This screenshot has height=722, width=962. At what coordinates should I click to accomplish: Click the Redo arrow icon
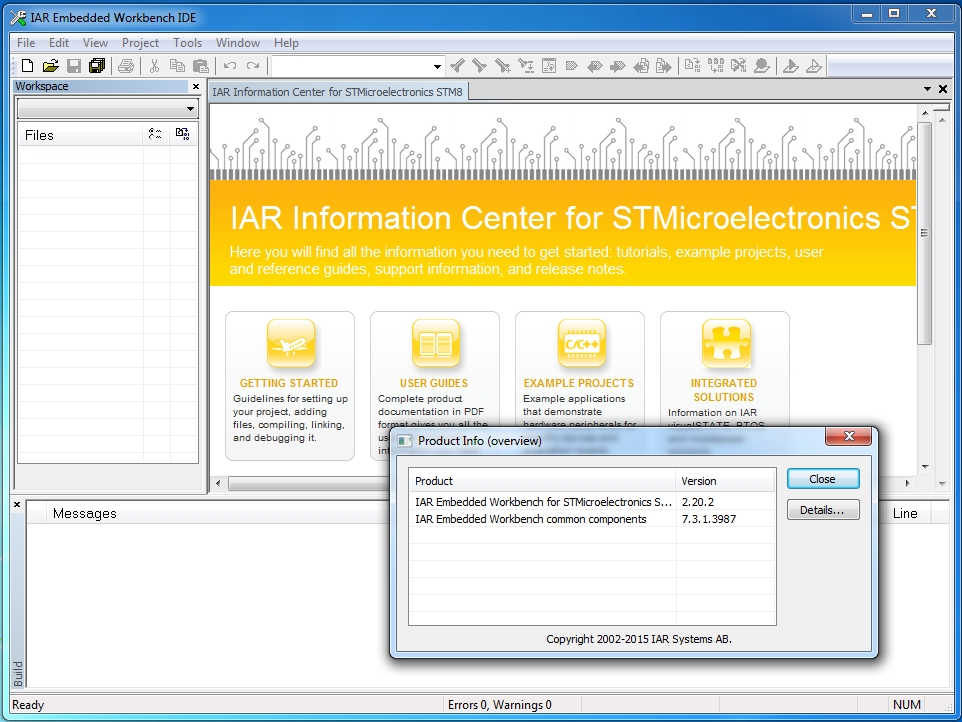click(253, 66)
